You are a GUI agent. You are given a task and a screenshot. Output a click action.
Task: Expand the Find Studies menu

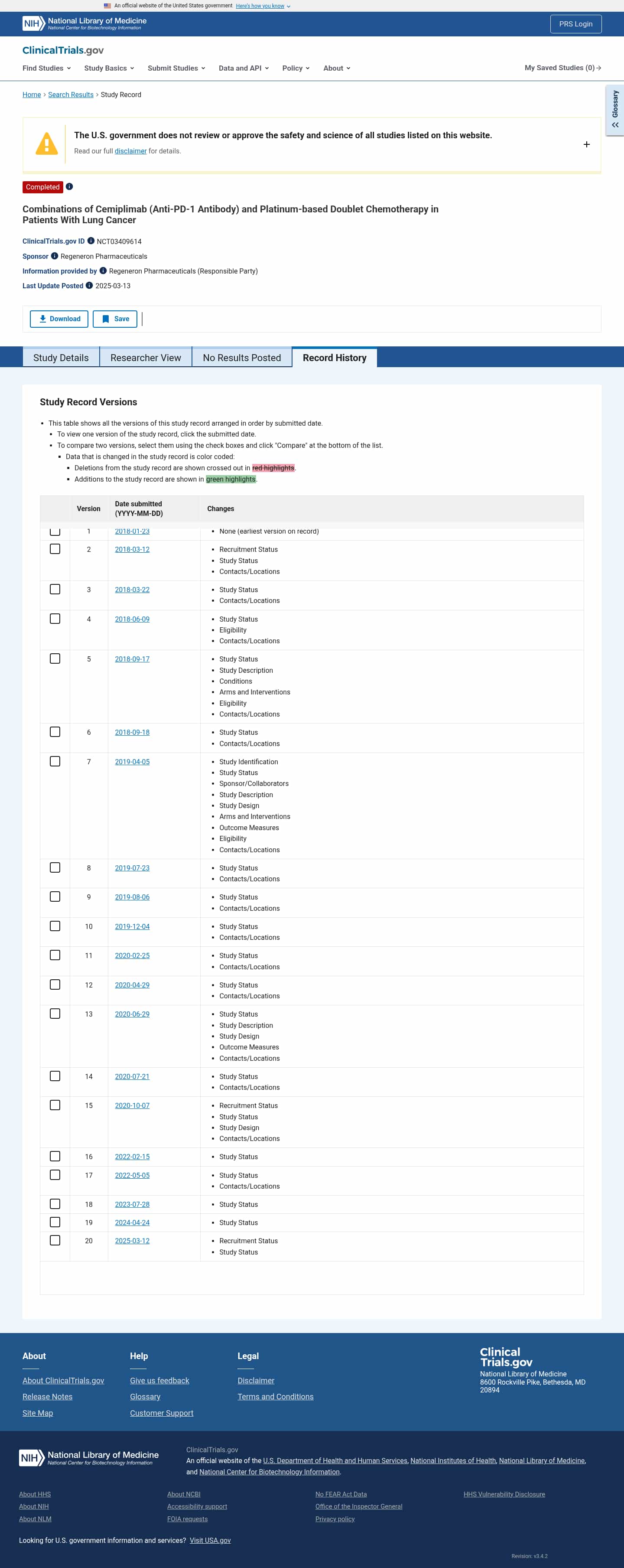[47, 68]
